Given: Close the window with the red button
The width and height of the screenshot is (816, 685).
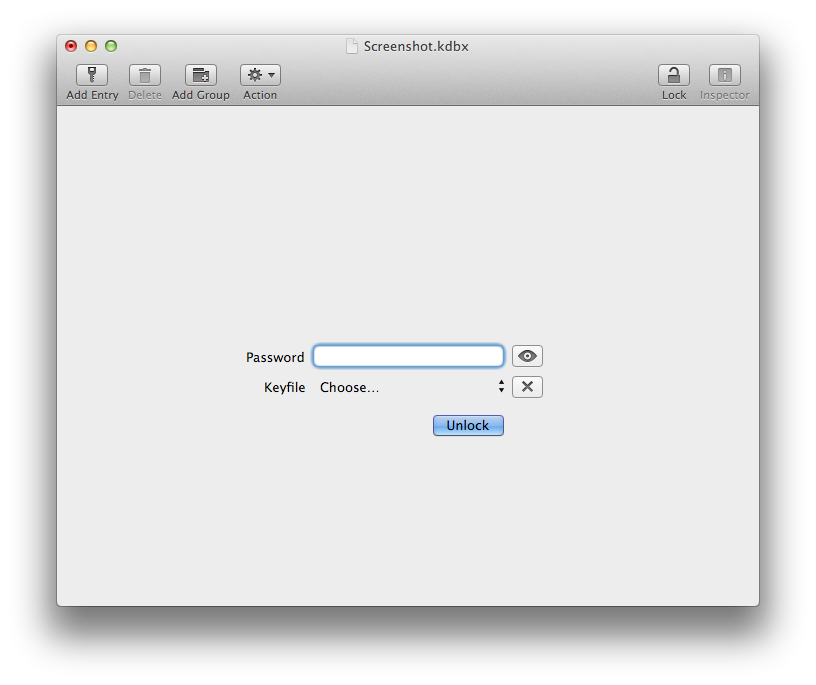Looking at the screenshot, I should [x=71, y=46].
